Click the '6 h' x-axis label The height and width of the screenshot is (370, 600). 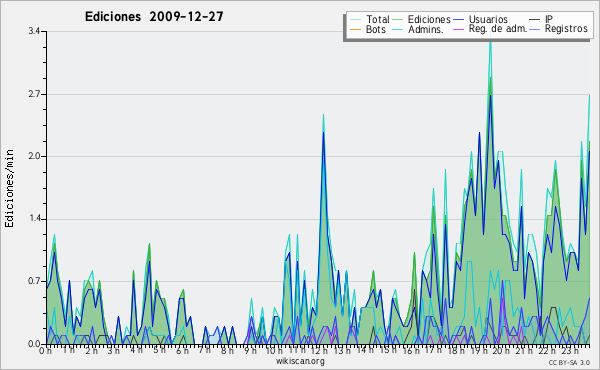coord(183,350)
